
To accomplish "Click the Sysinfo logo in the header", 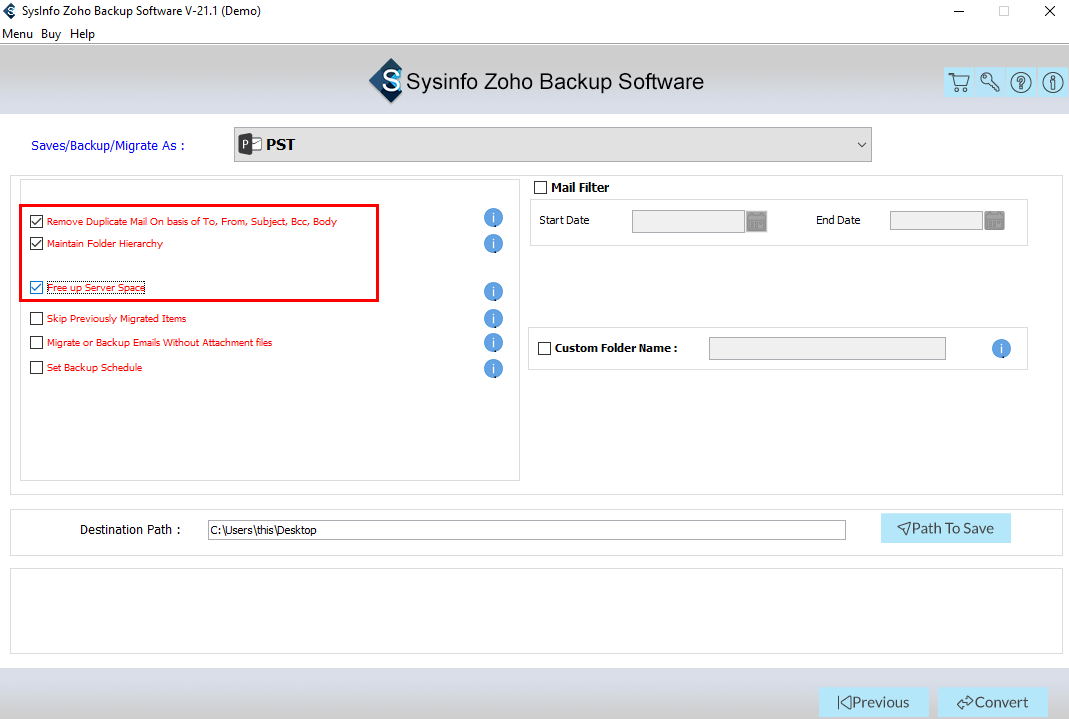I will [387, 81].
